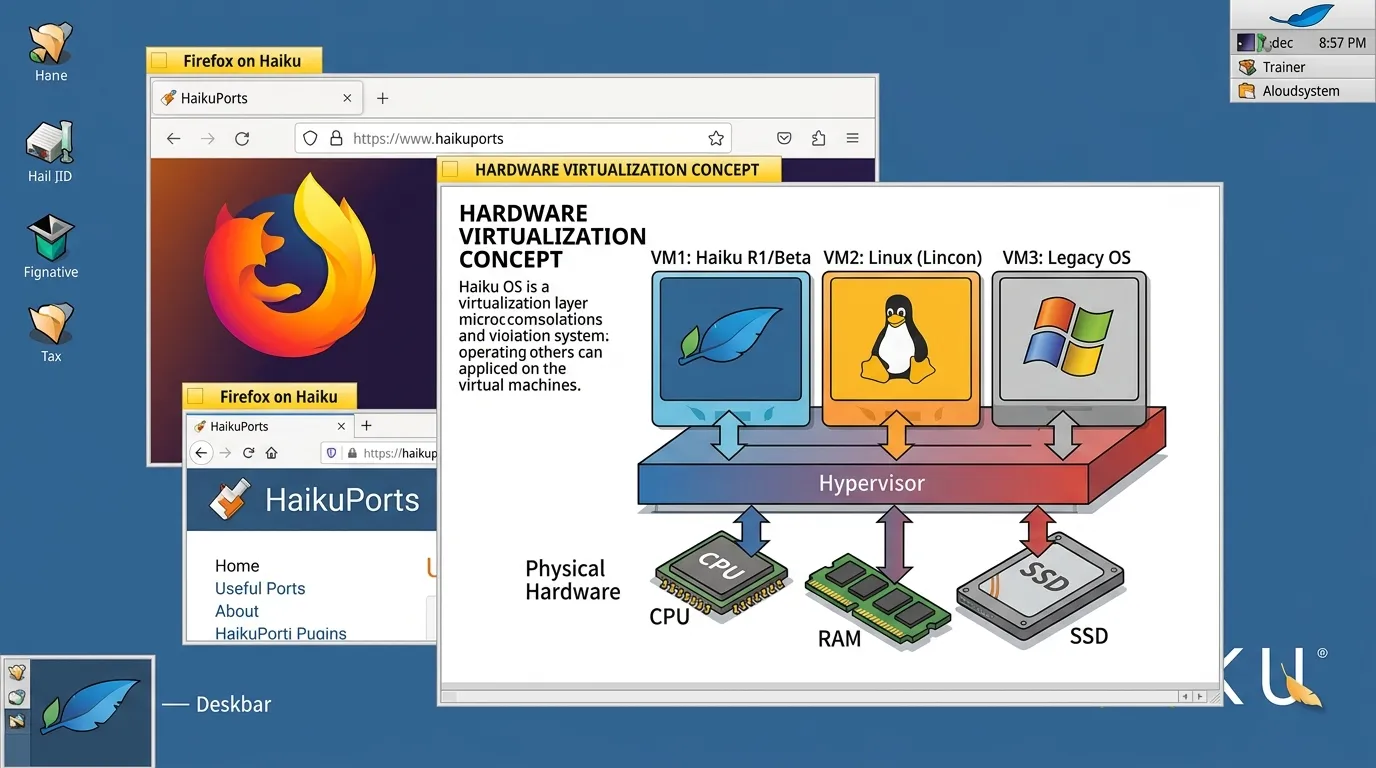Go forward in the small Firefox window
Screen dimensions: 1376x768
click(x=226, y=453)
